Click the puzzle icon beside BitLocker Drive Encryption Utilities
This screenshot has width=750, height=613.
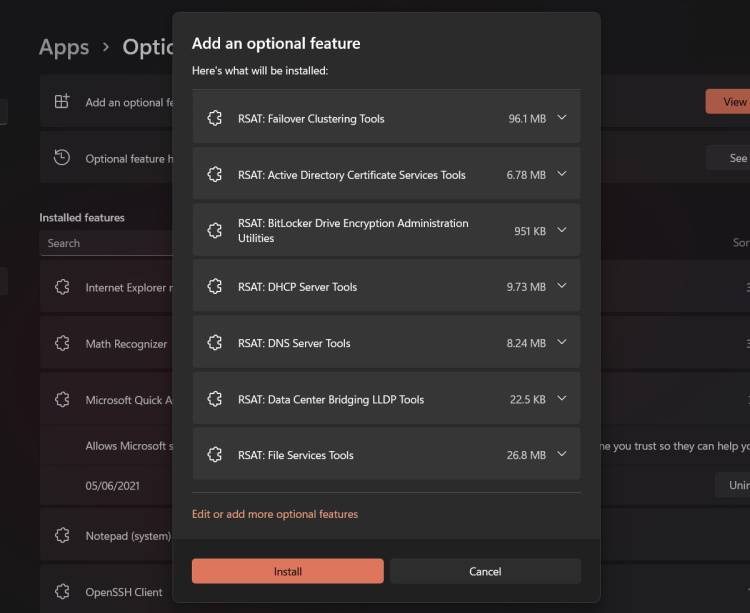pos(215,230)
